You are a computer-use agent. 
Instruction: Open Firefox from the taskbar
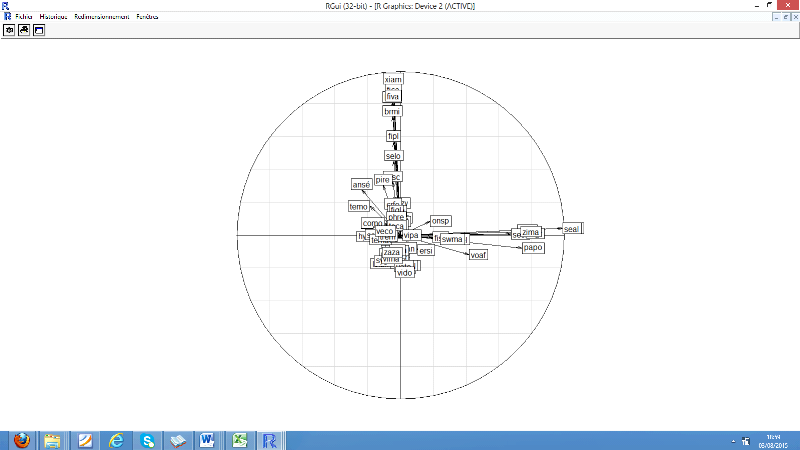coord(22,440)
